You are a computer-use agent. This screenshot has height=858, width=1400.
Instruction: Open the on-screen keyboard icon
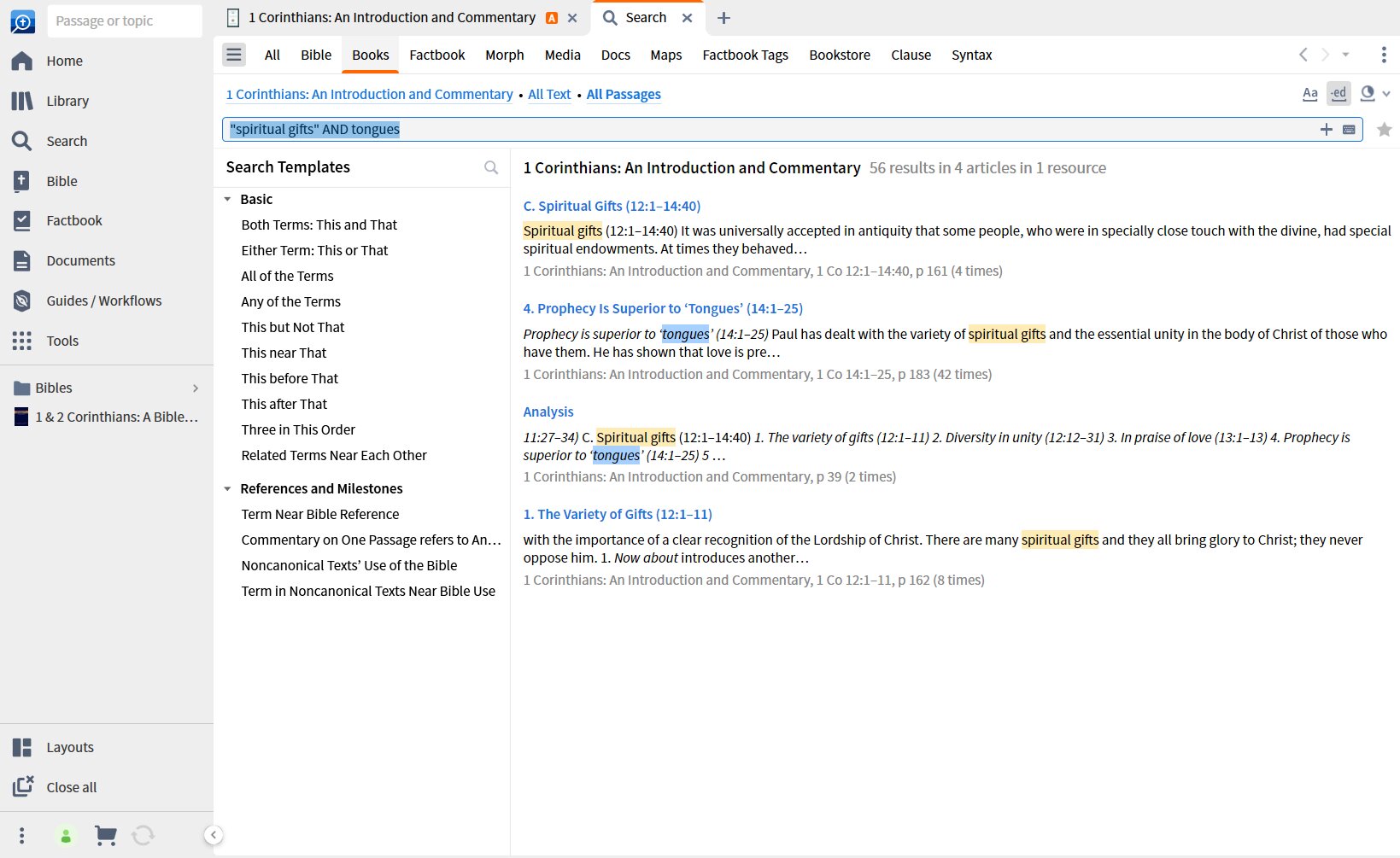(1349, 130)
